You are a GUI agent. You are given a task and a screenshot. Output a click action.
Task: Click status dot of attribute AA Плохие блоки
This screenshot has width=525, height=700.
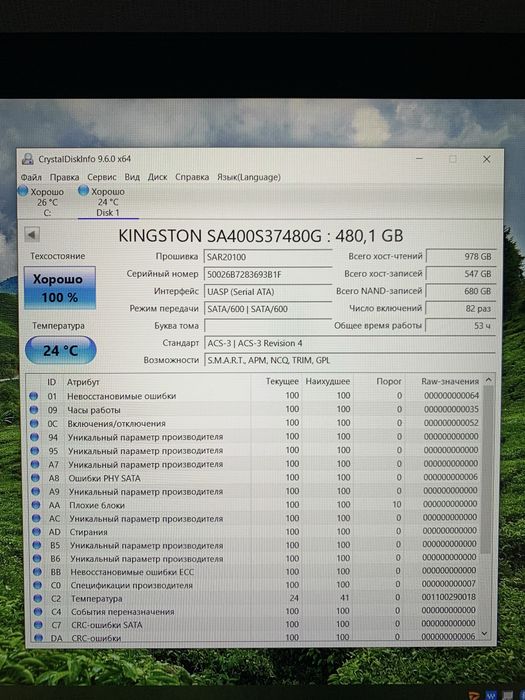coord(36,505)
